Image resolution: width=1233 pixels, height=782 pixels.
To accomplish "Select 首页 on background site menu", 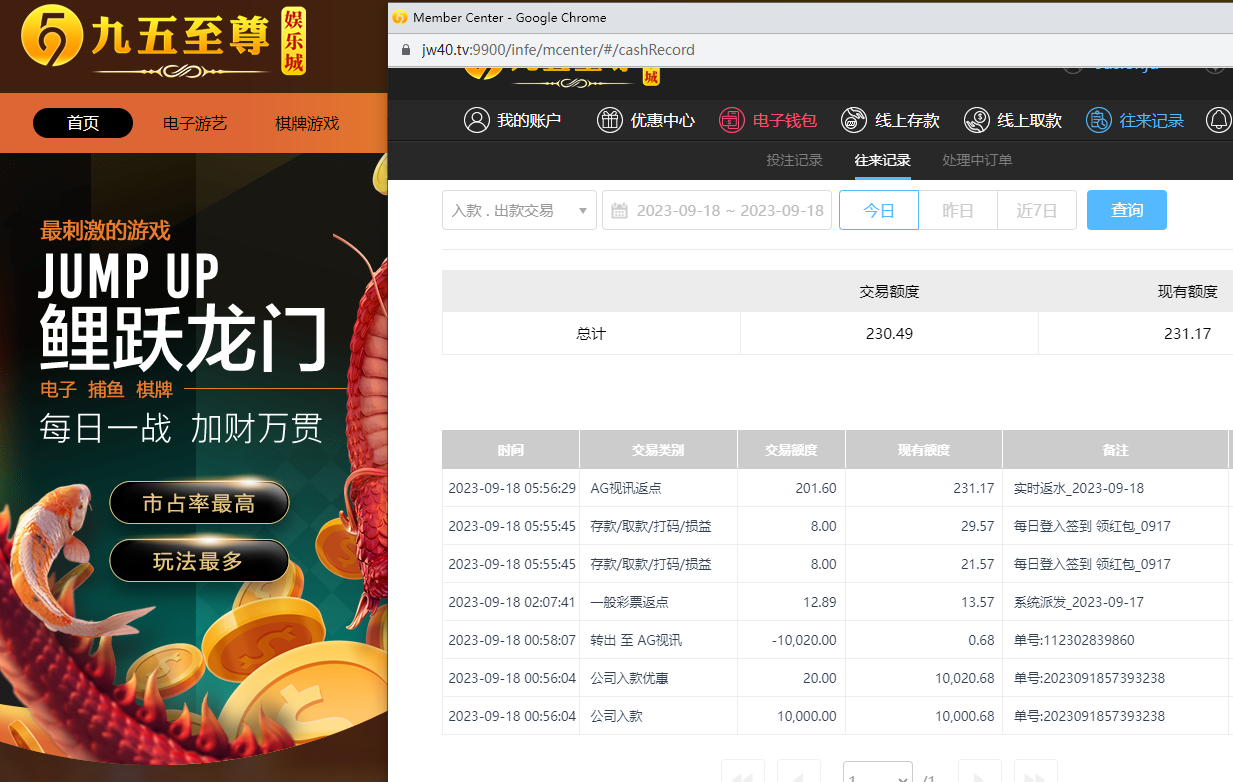I will (83, 123).
